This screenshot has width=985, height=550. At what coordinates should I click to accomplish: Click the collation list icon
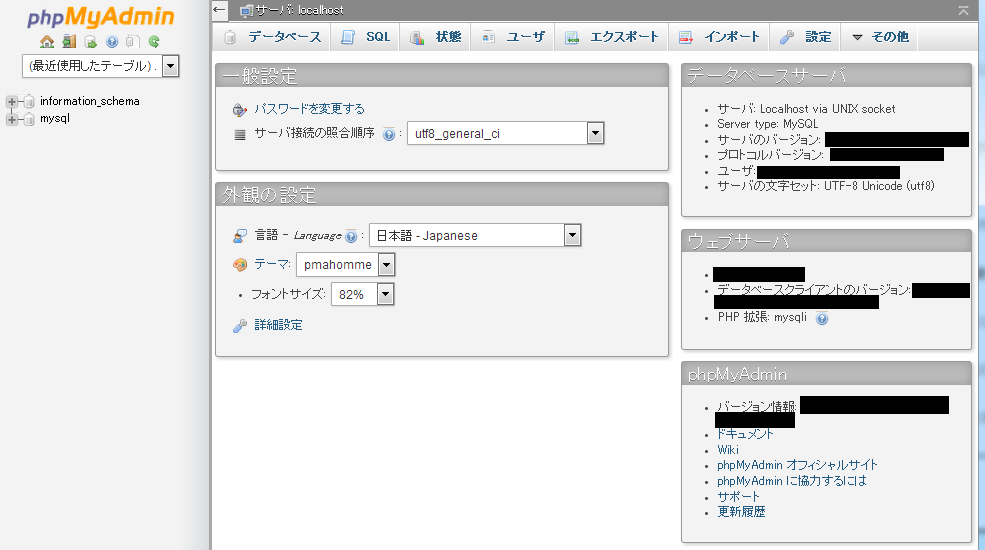239,134
